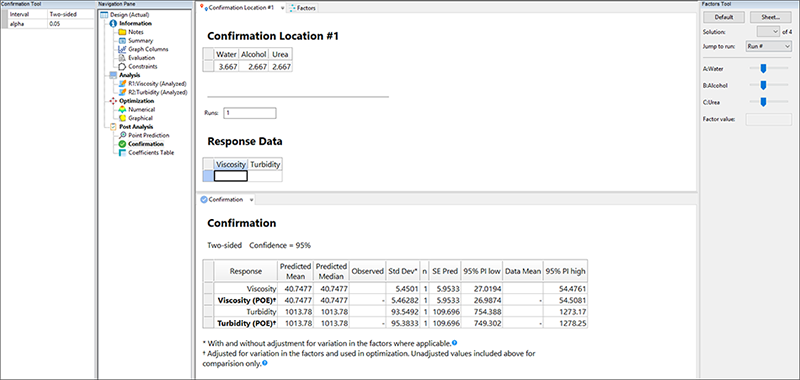Open the R2:Turbidity (Analyzed) response icon
Image resolution: width=800 pixels, height=380 pixels.
point(122,92)
